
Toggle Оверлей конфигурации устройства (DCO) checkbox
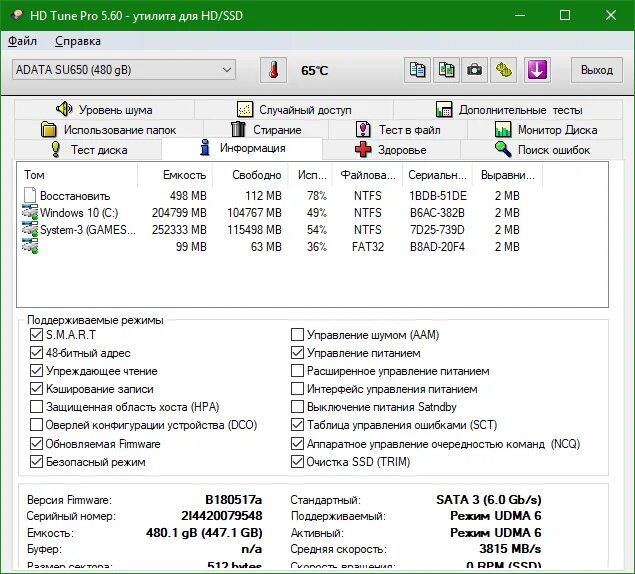(36, 425)
